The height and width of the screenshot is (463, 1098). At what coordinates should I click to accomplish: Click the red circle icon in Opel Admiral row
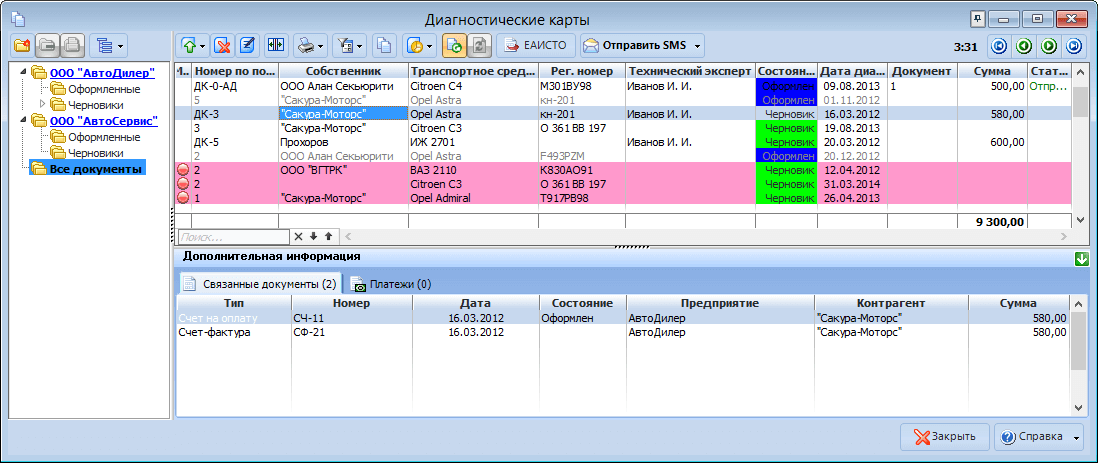(x=183, y=198)
